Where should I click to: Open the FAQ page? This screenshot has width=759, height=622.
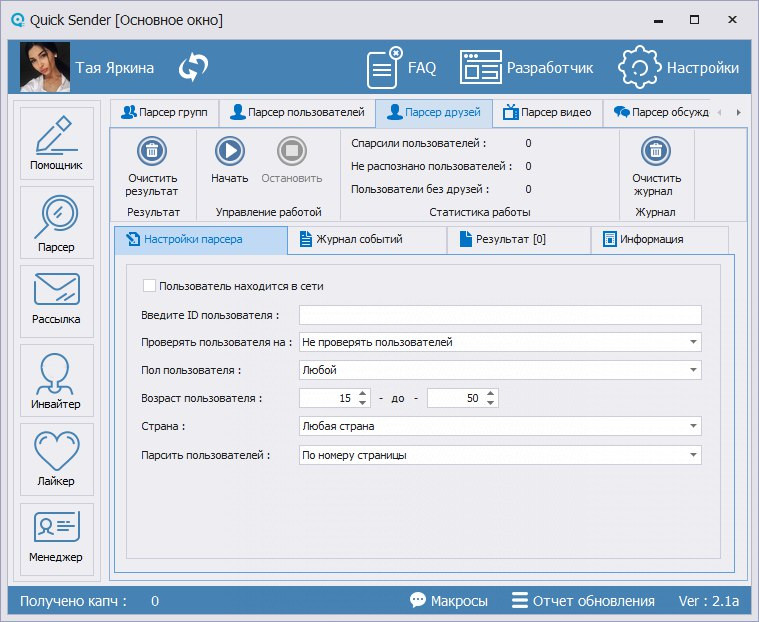tap(402, 68)
